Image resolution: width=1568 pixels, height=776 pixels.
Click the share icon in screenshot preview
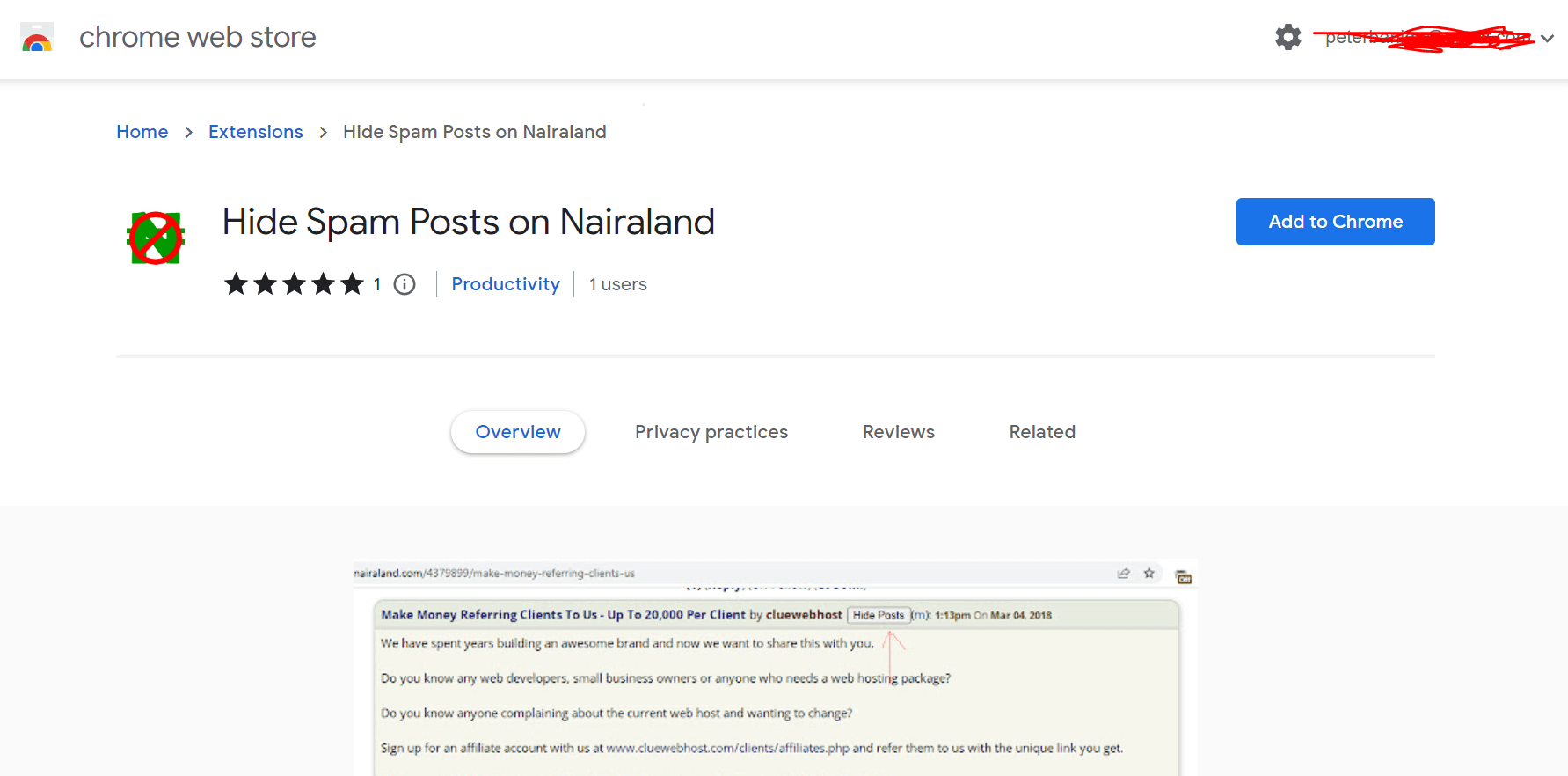tap(1123, 574)
